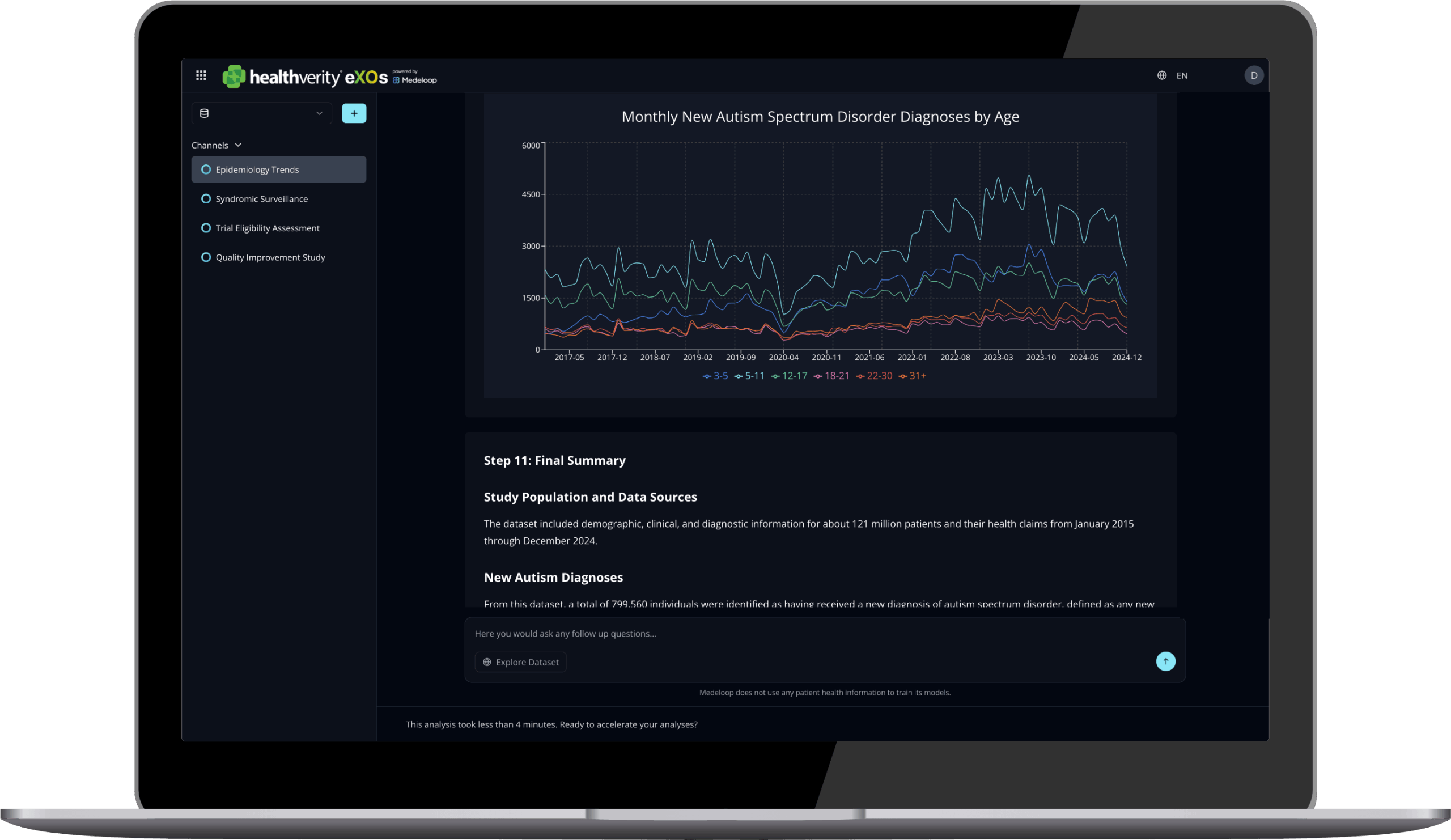1451x840 pixels.
Task: Open the D user avatar
Action: point(1254,75)
